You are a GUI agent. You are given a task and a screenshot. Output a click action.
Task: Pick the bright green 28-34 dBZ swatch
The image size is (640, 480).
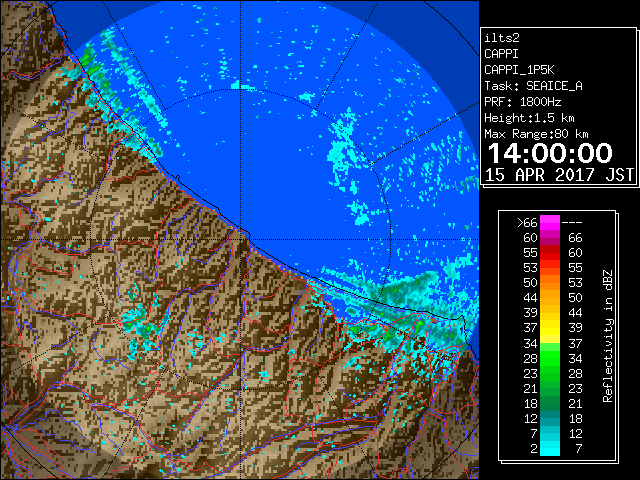[550, 358]
